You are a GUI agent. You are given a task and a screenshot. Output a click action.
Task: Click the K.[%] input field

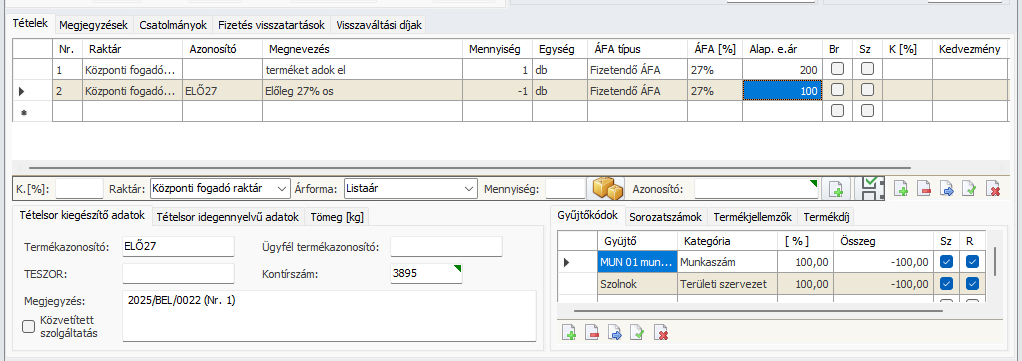point(80,189)
